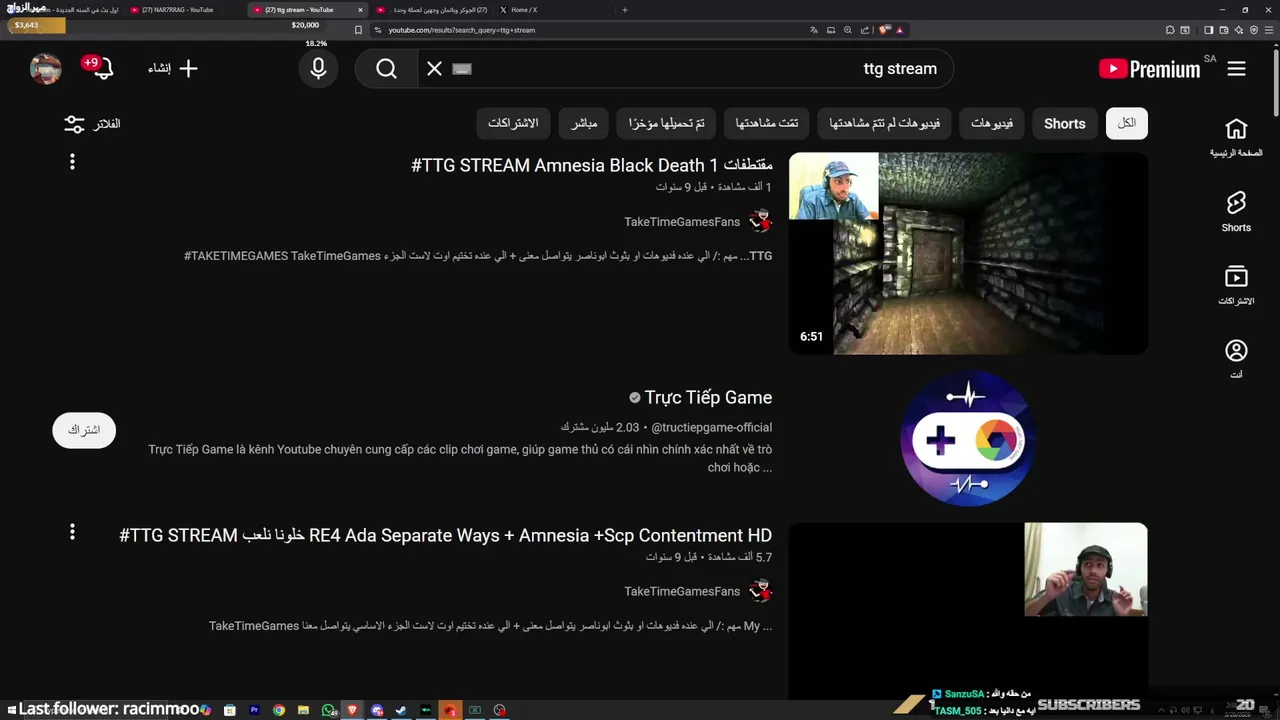Viewport: 1280px width, 720px height.
Task: Open the Windows Start menu
Action: point(12,710)
